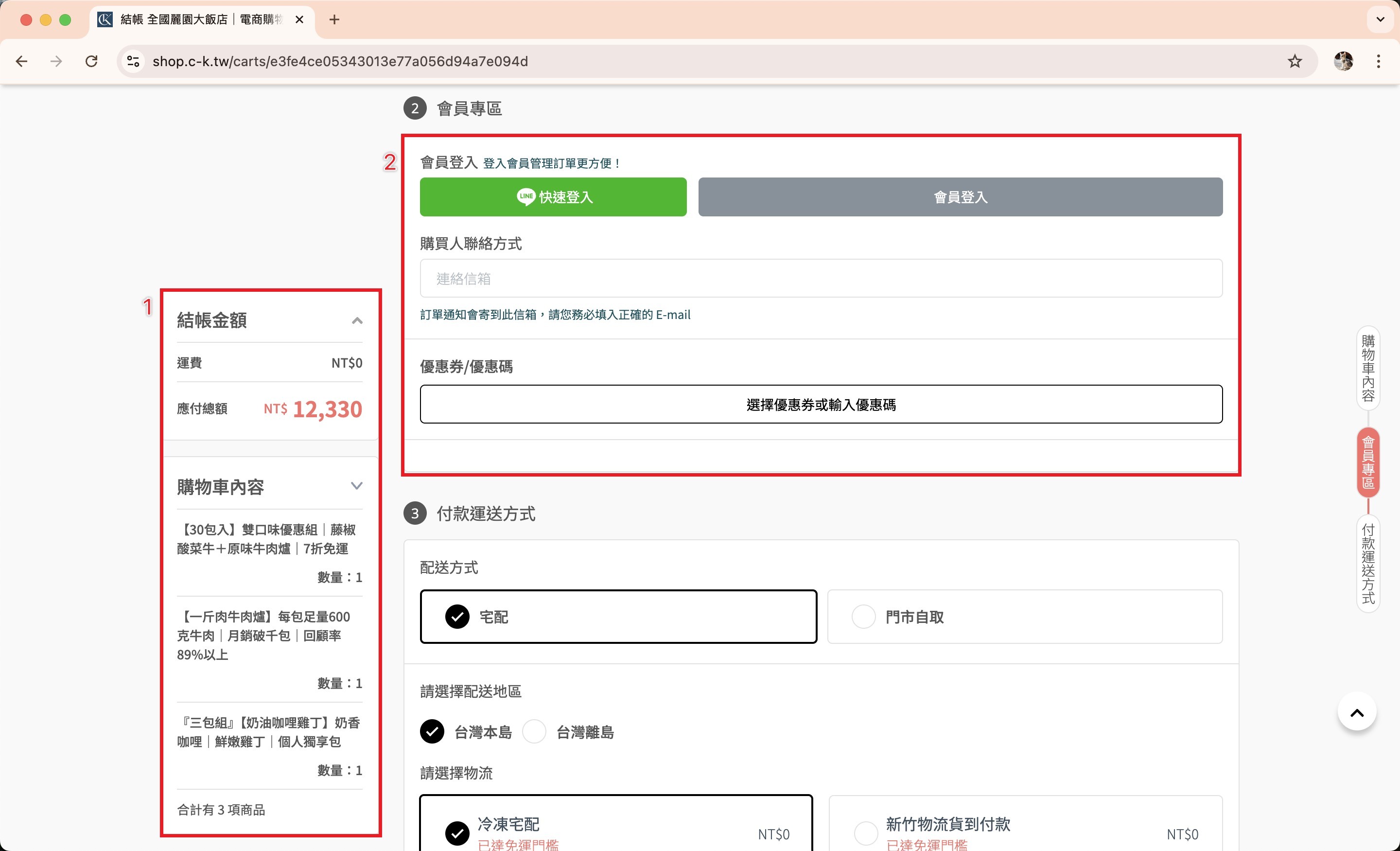Screen dimensions: 1400x851
Task: Click the browser forward arrow
Action: [x=56, y=61]
